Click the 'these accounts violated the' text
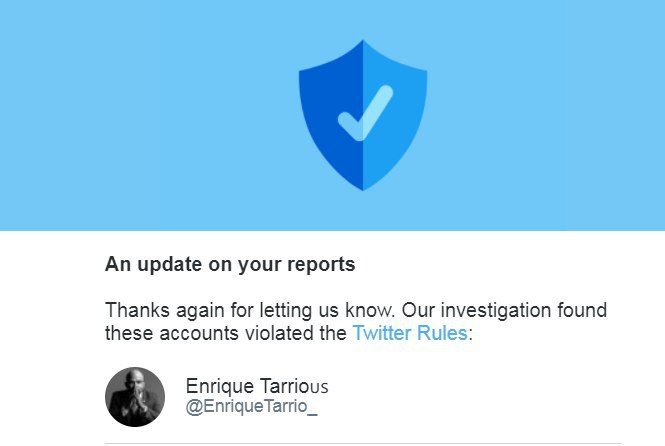 click(x=225, y=333)
